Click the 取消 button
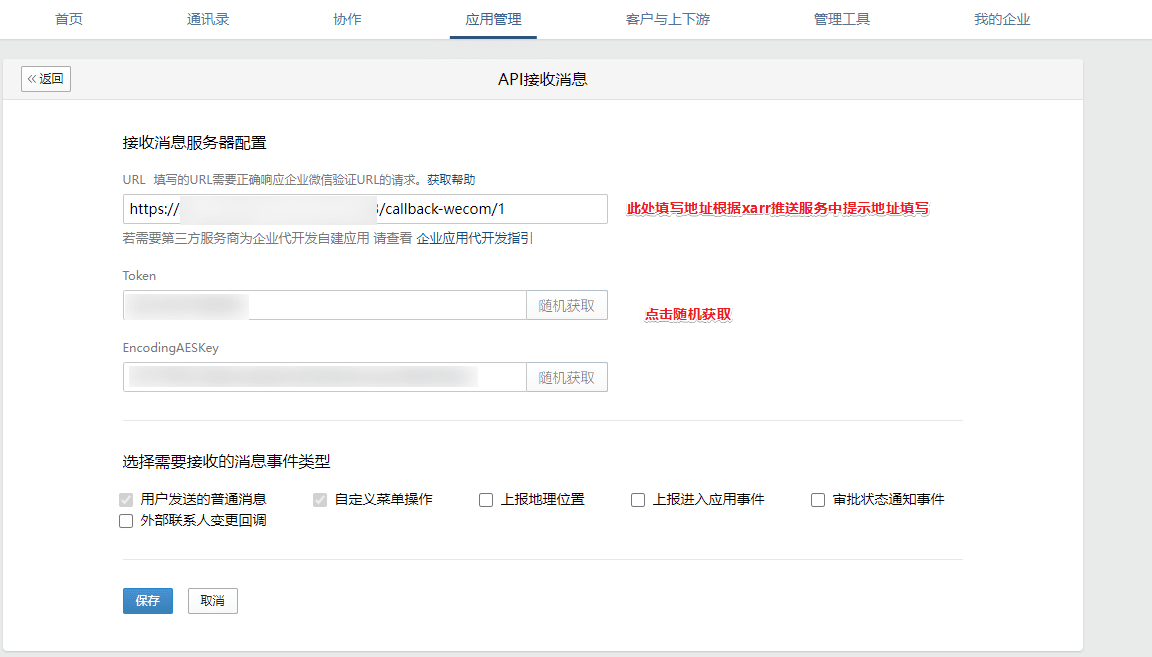 pos(213,601)
